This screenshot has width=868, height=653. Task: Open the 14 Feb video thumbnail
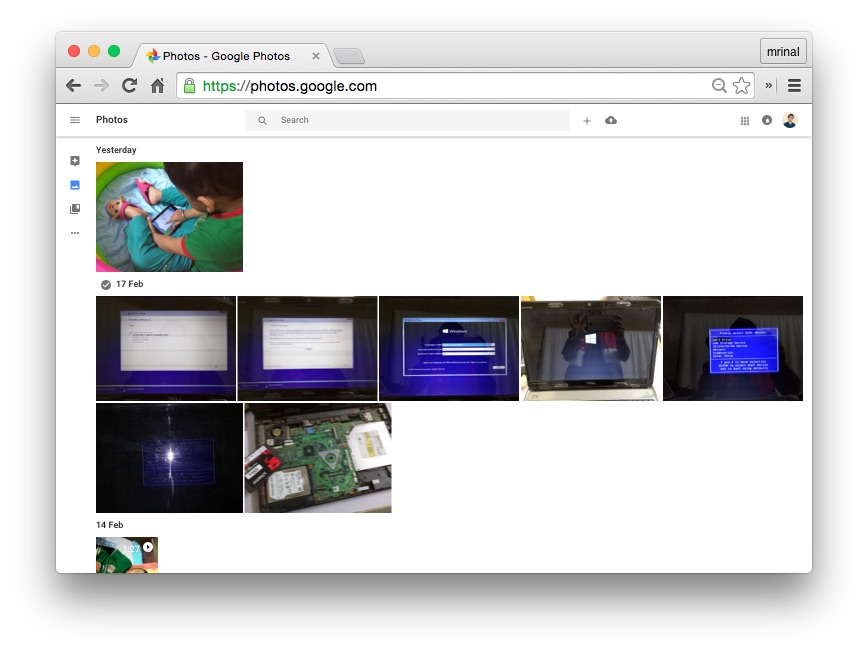[127, 555]
